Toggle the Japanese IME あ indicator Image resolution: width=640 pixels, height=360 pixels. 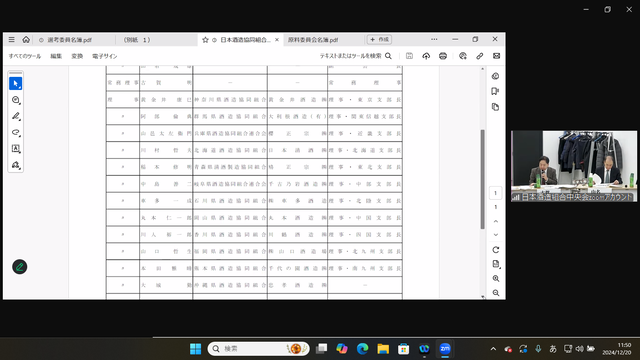[x=553, y=349]
